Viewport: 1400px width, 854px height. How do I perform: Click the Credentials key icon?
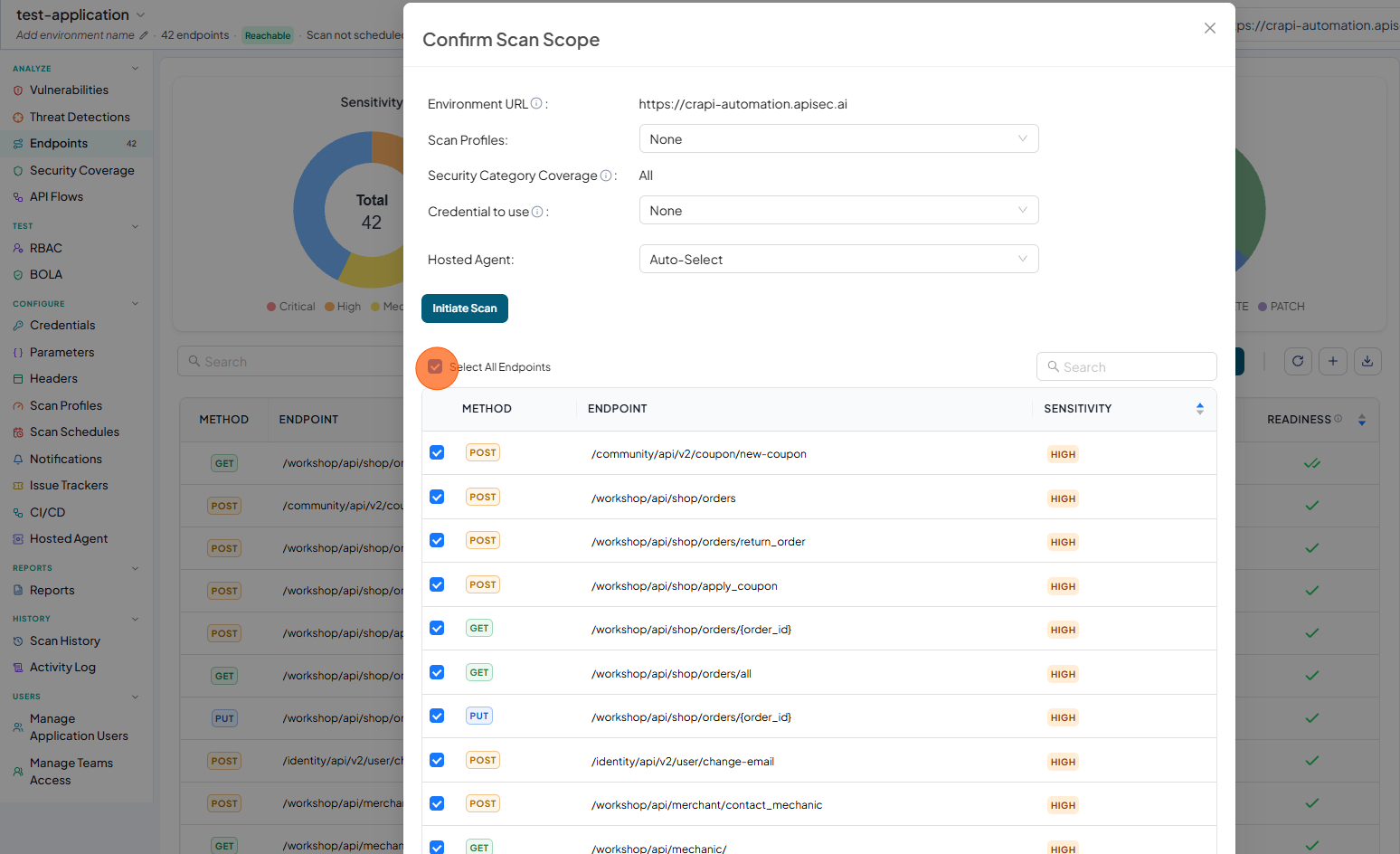click(x=18, y=326)
